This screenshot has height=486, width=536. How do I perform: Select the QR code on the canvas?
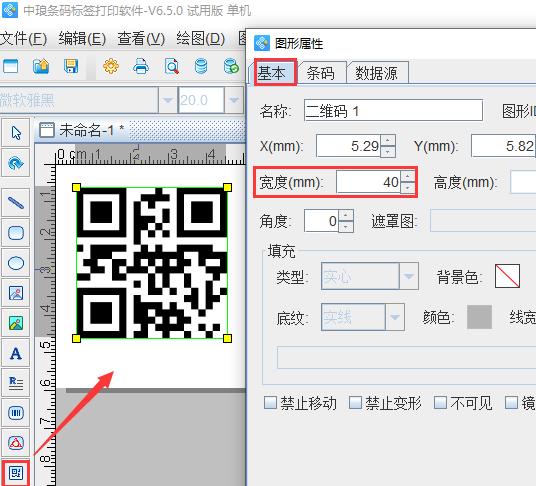coord(152,263)
